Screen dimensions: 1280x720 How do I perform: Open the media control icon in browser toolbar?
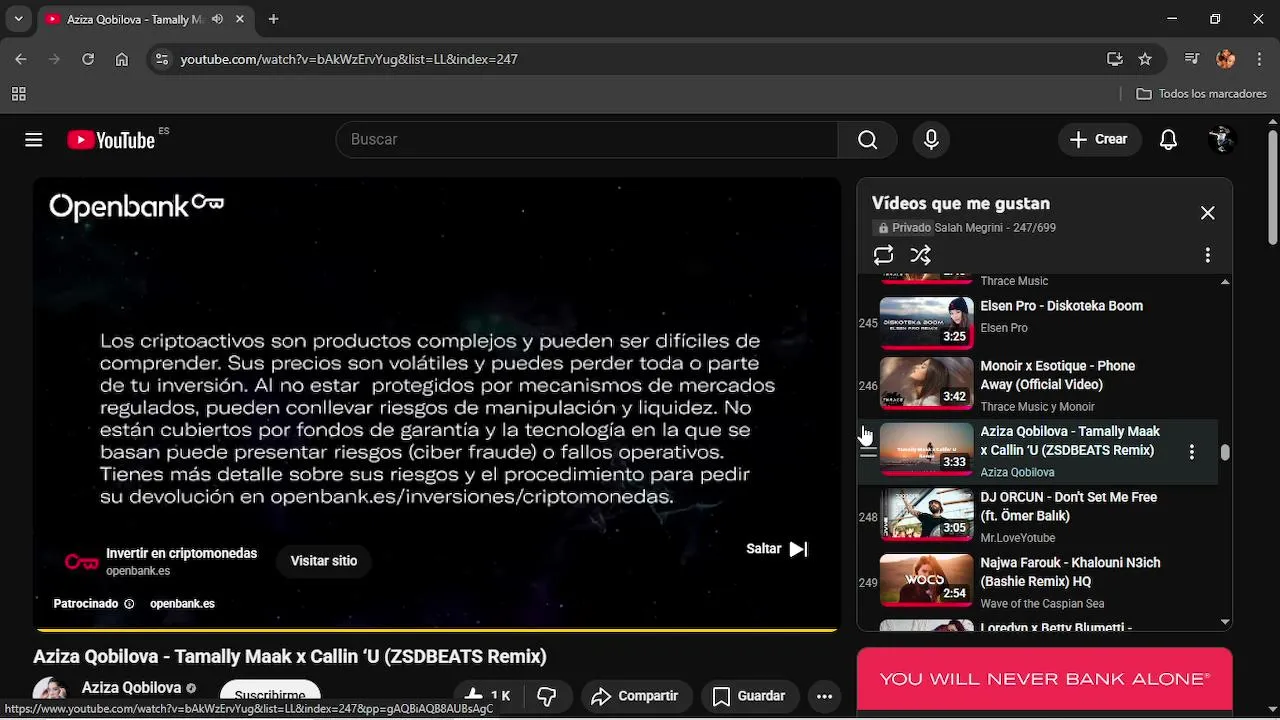point(1192,59)
